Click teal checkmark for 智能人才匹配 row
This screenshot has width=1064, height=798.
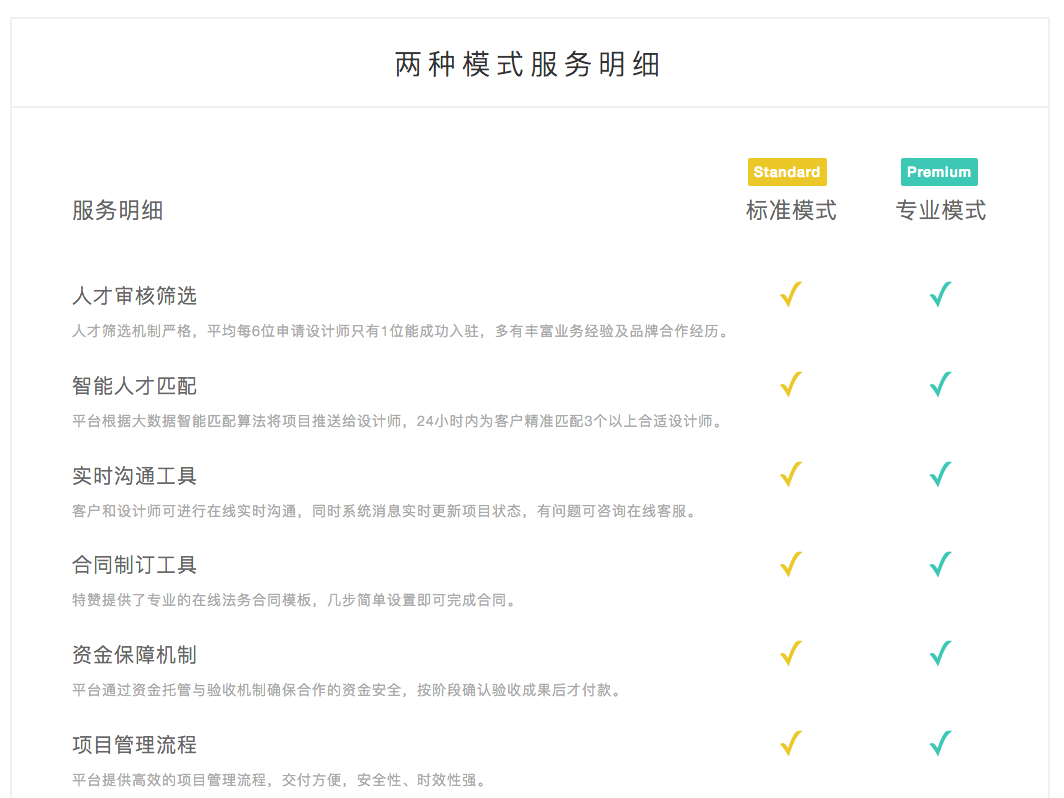click(940, 385)
